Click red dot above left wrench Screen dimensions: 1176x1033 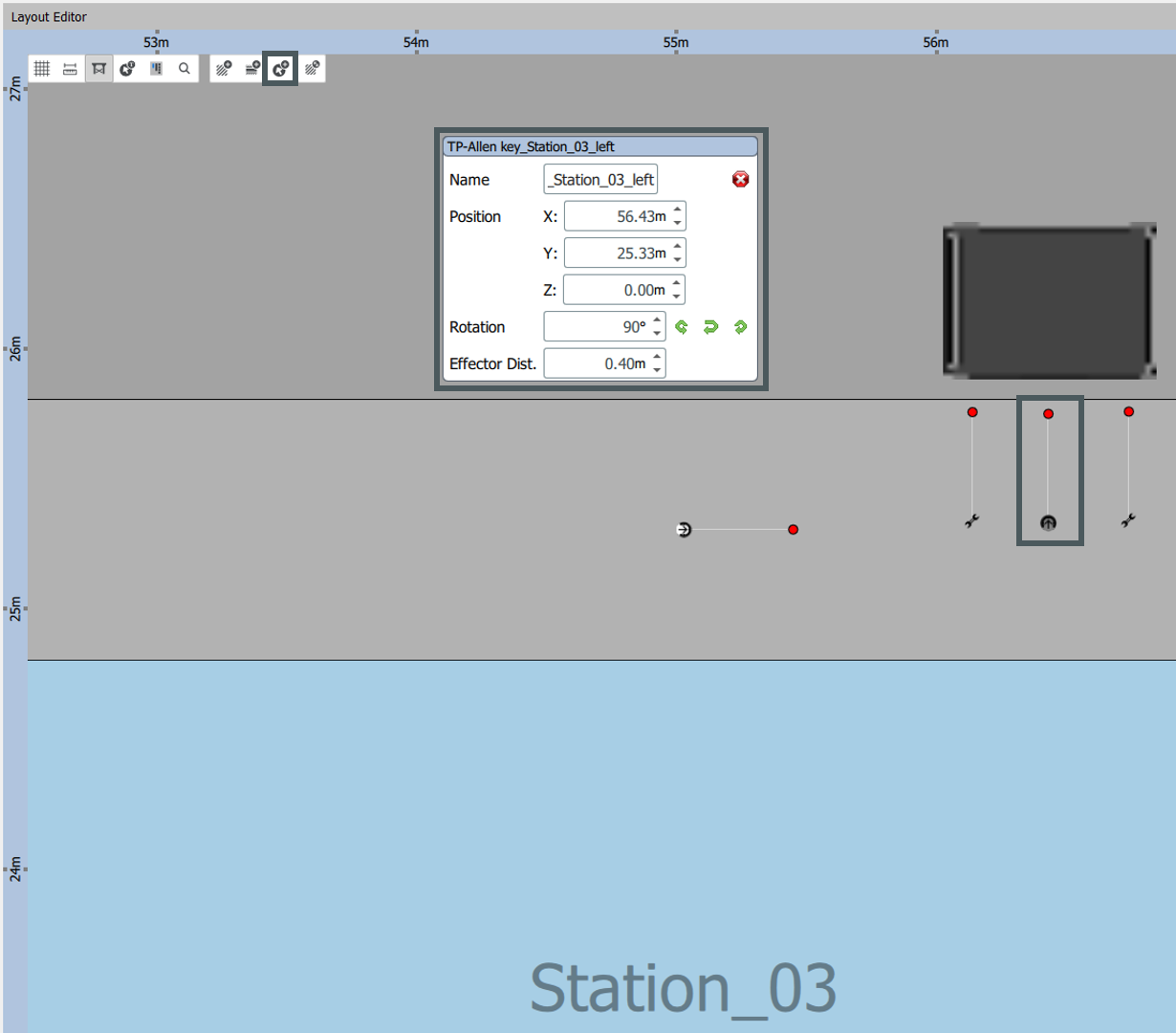(972, 412)
